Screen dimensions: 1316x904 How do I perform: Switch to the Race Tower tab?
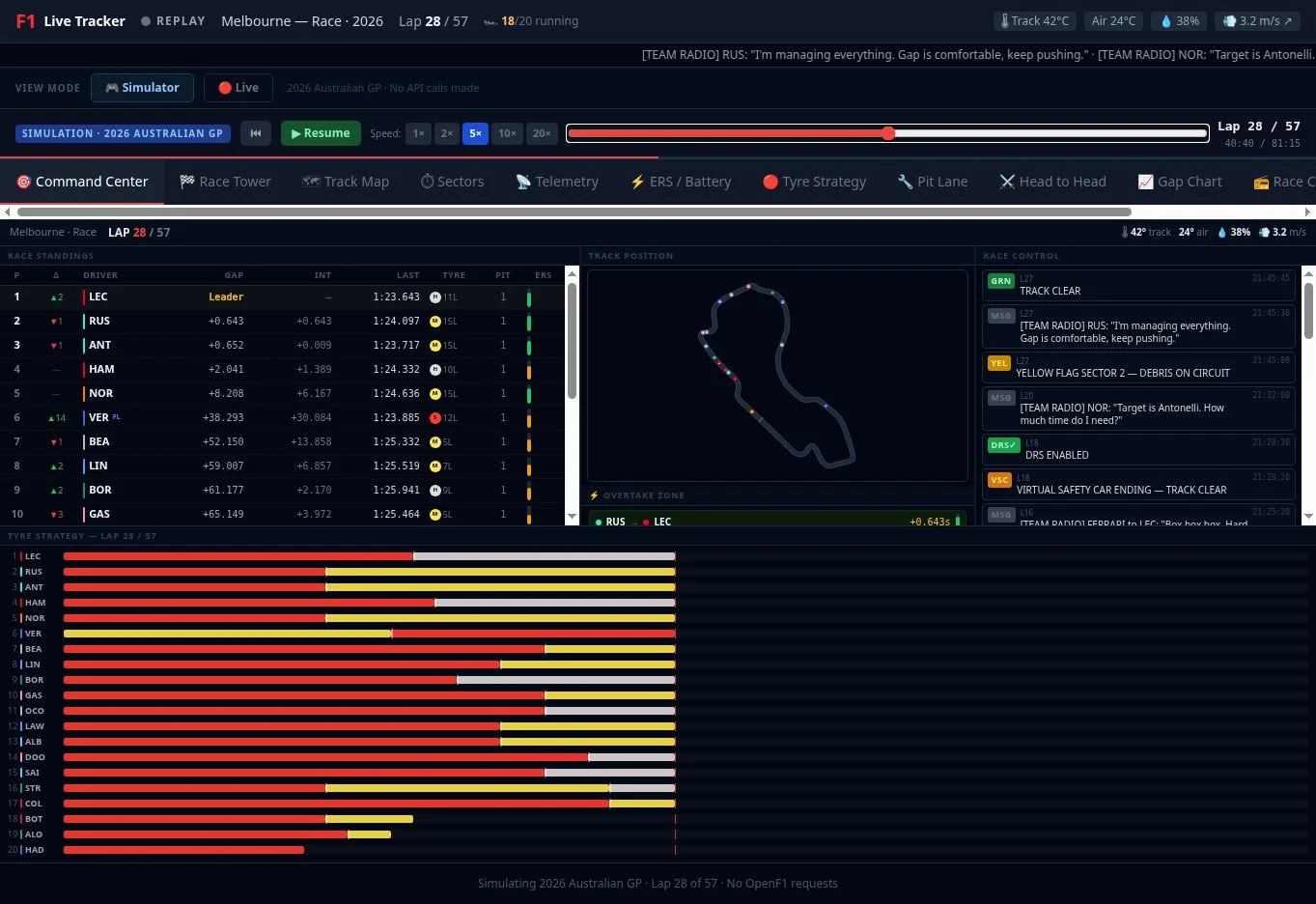click(x=225, y=182)
